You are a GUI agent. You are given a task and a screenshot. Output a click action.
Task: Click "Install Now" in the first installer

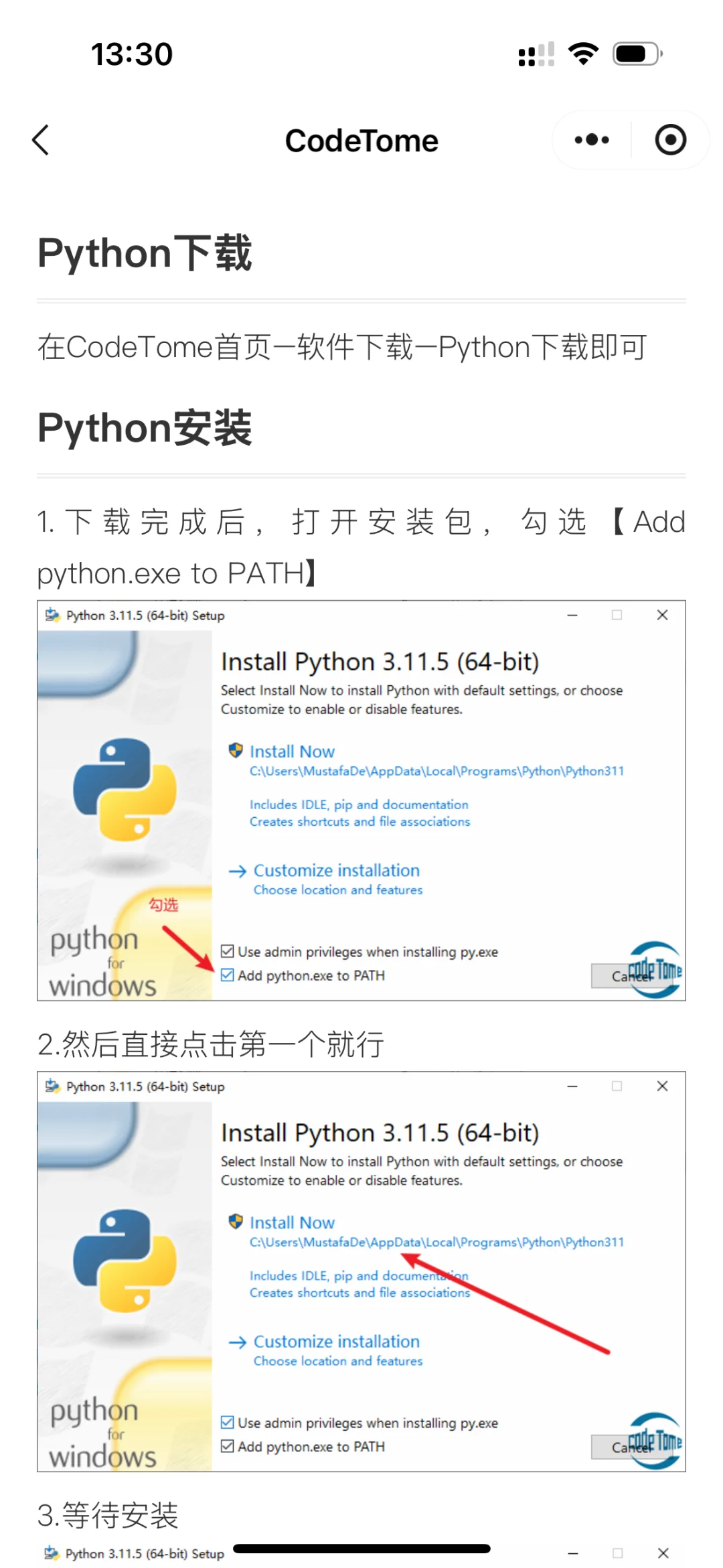coord(292,752)
